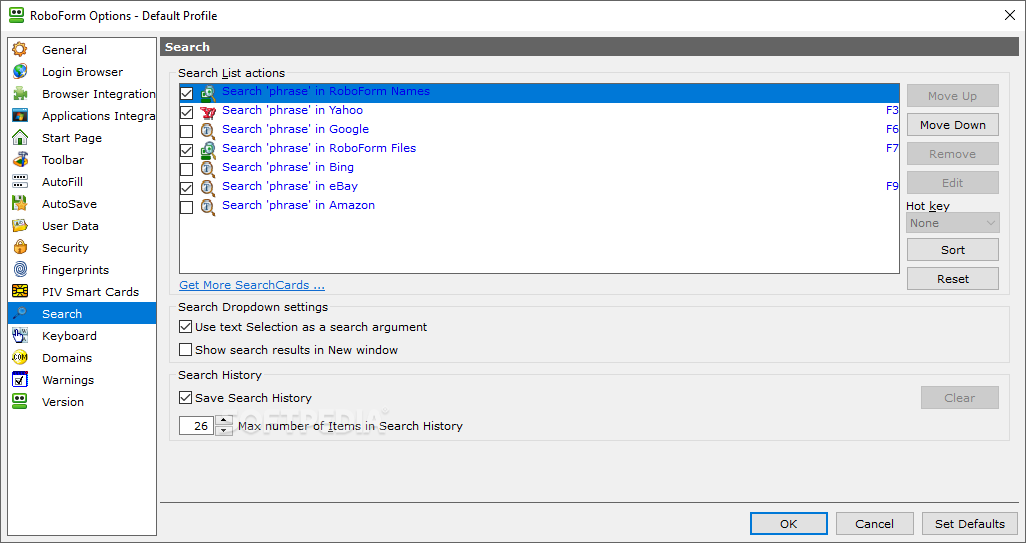Increase max Search History items with up arrow
This screenshot has height=543, width=1026.
click(224, 421)
